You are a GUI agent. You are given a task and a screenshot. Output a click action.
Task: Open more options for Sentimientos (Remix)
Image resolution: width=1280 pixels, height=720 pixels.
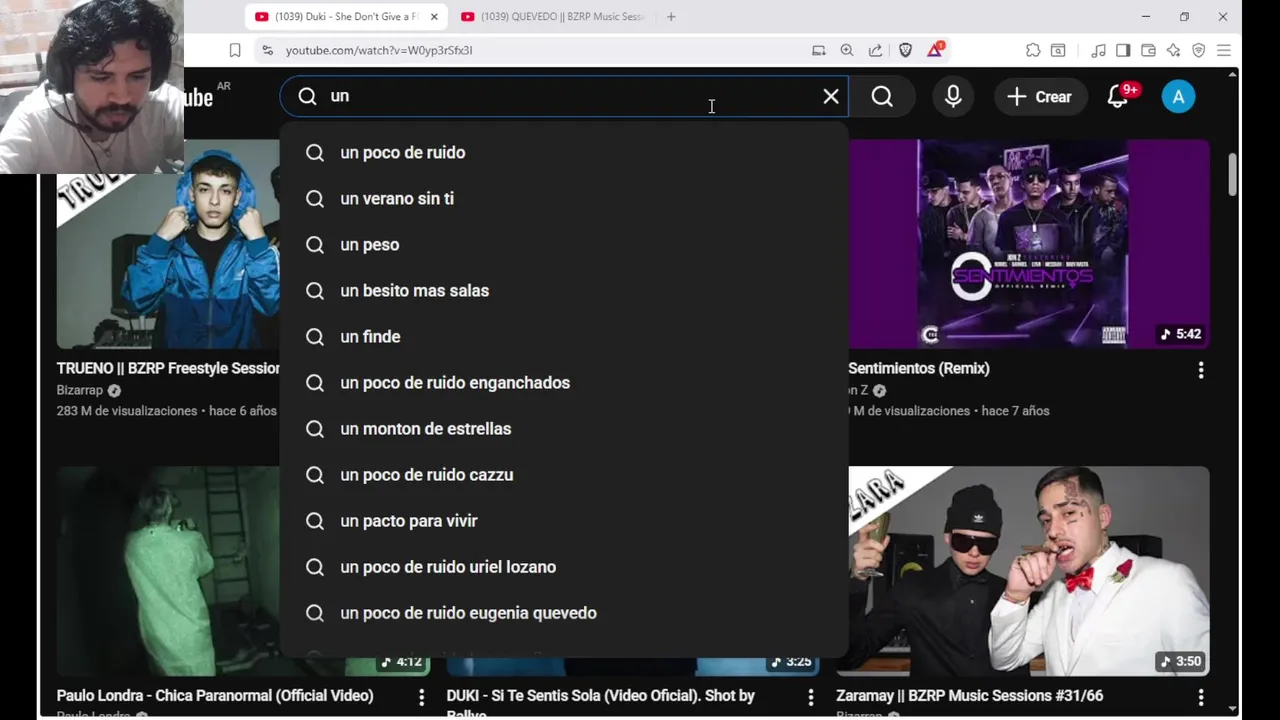point(1201,370)
